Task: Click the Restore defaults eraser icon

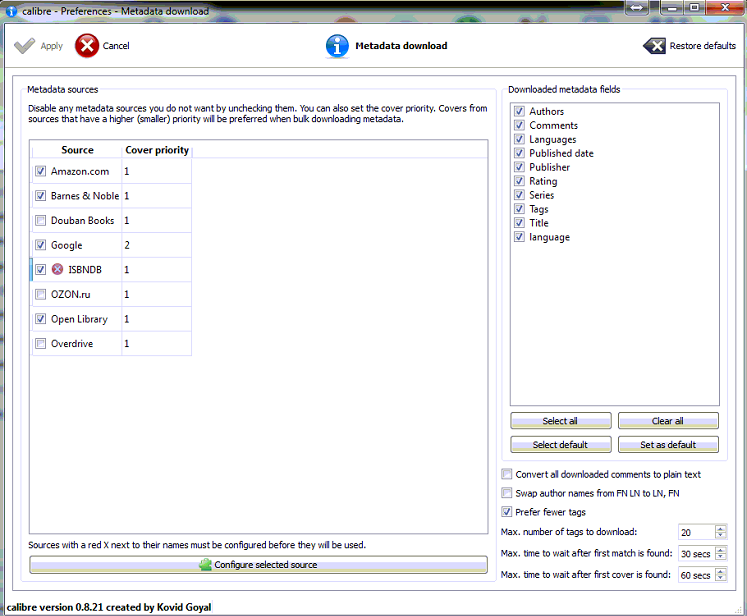Action: (654, 46)
